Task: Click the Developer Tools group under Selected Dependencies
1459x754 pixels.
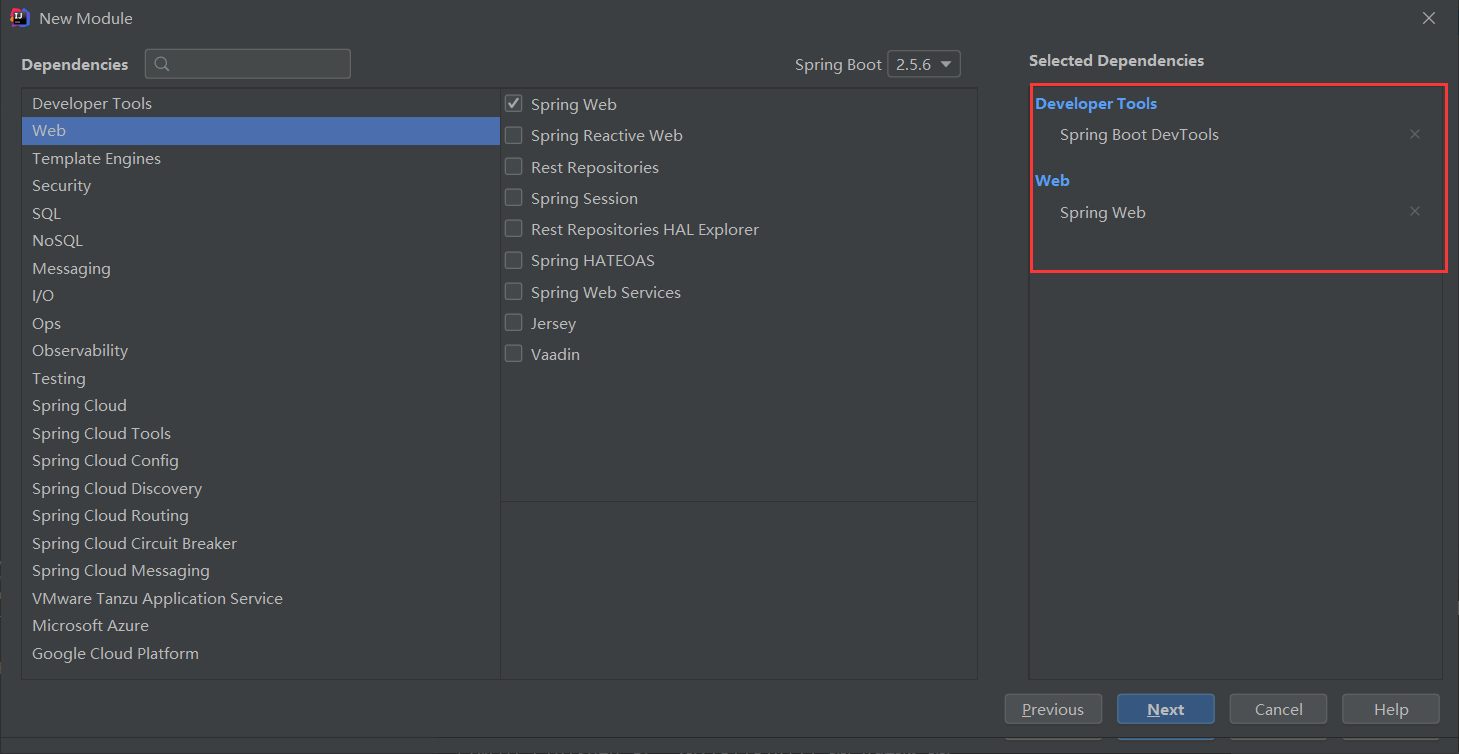Action: pyautogui.click(x=1096, y=103)
